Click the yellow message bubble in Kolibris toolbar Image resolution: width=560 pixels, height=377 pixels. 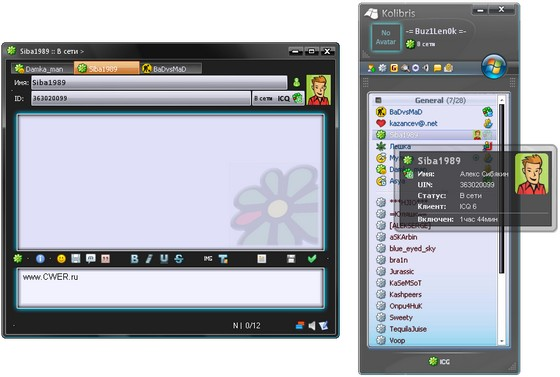[x=437, y=68]
